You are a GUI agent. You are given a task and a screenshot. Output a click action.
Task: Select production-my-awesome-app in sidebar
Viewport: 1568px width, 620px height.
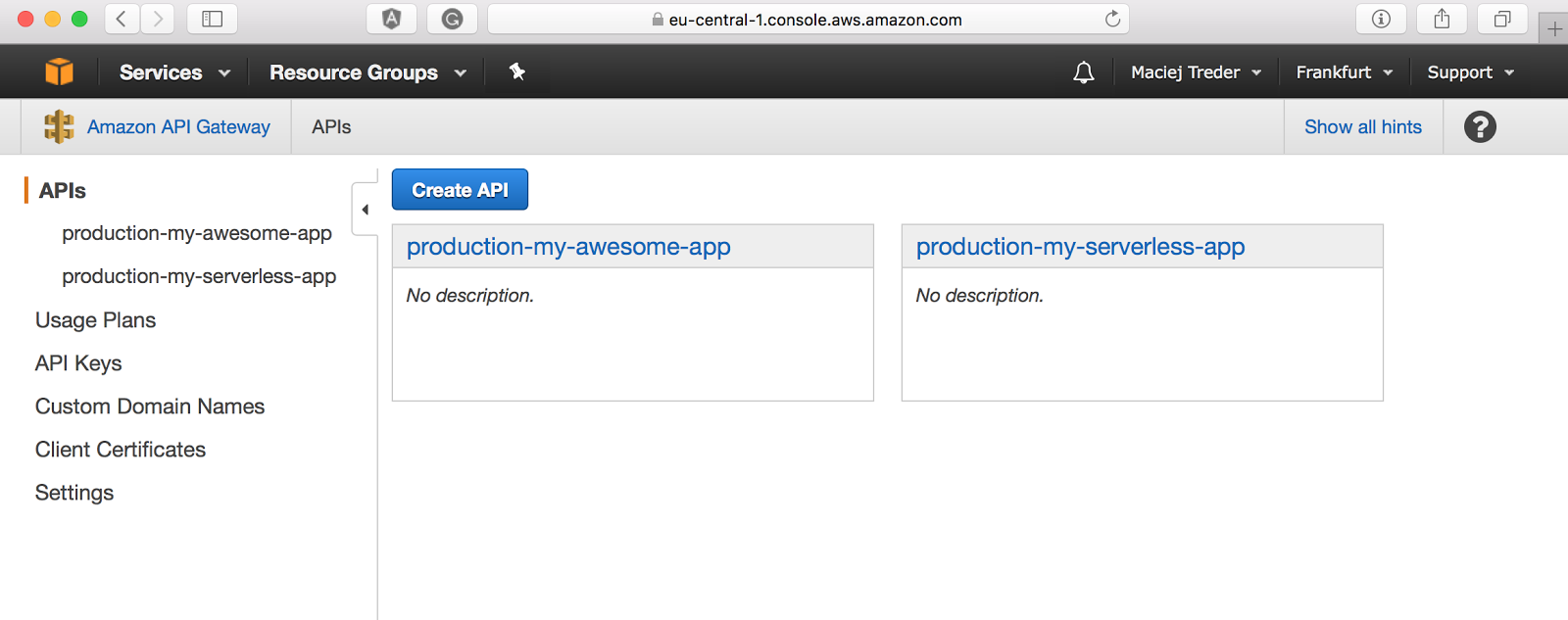click(x=197, y=233)
